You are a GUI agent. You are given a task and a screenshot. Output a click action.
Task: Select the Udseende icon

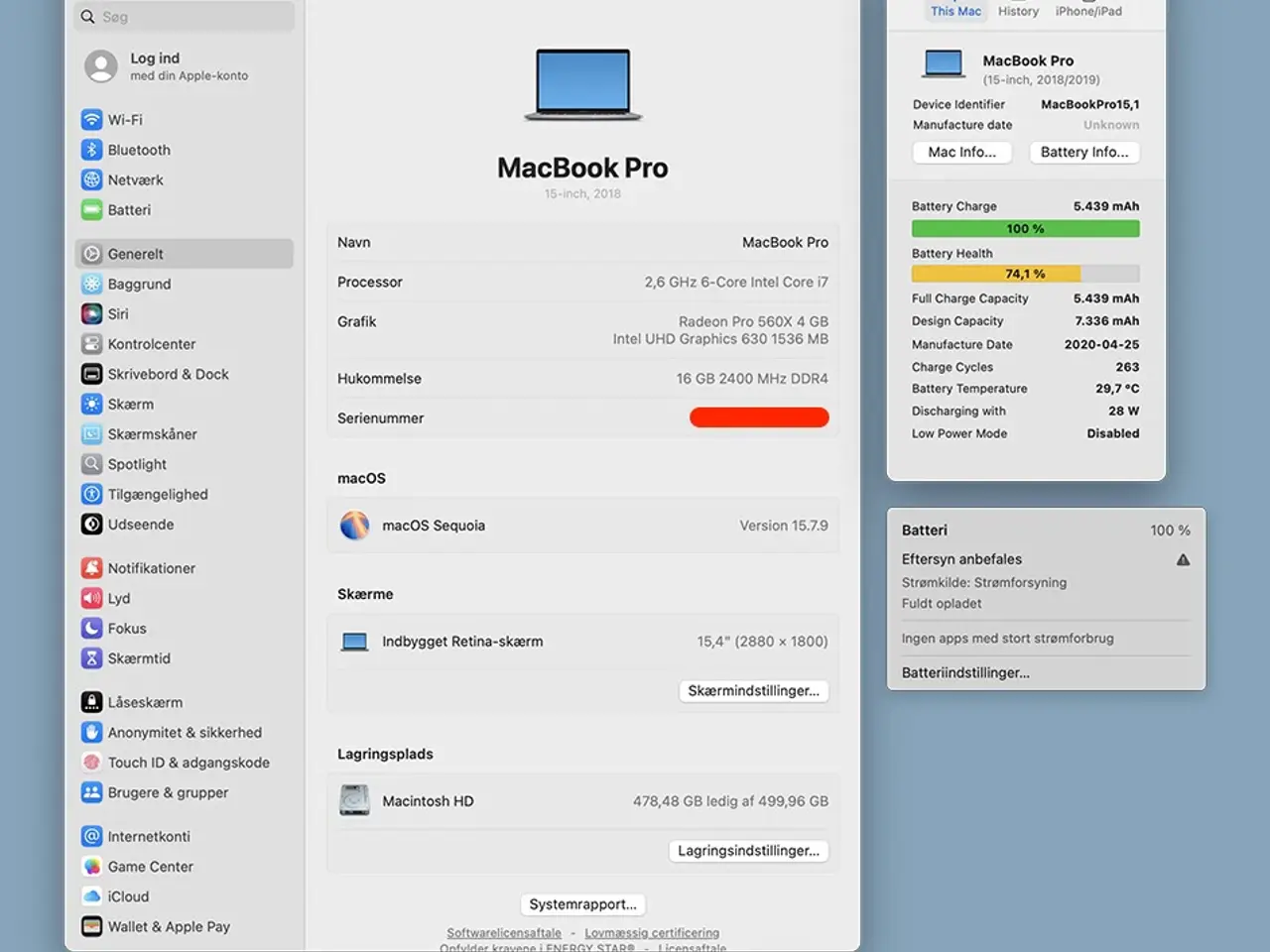91,525
